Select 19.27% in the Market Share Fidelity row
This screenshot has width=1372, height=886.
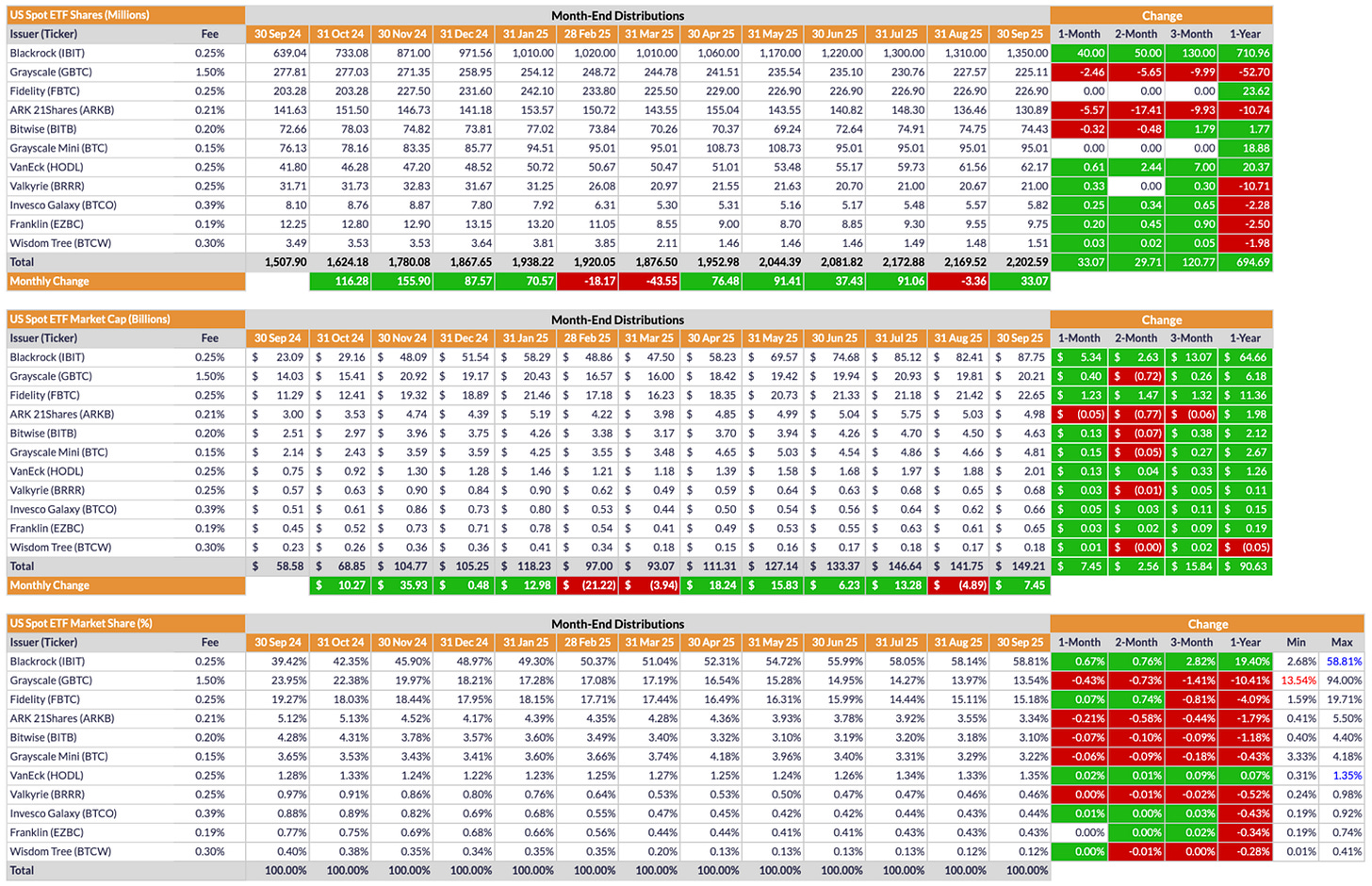288,699
